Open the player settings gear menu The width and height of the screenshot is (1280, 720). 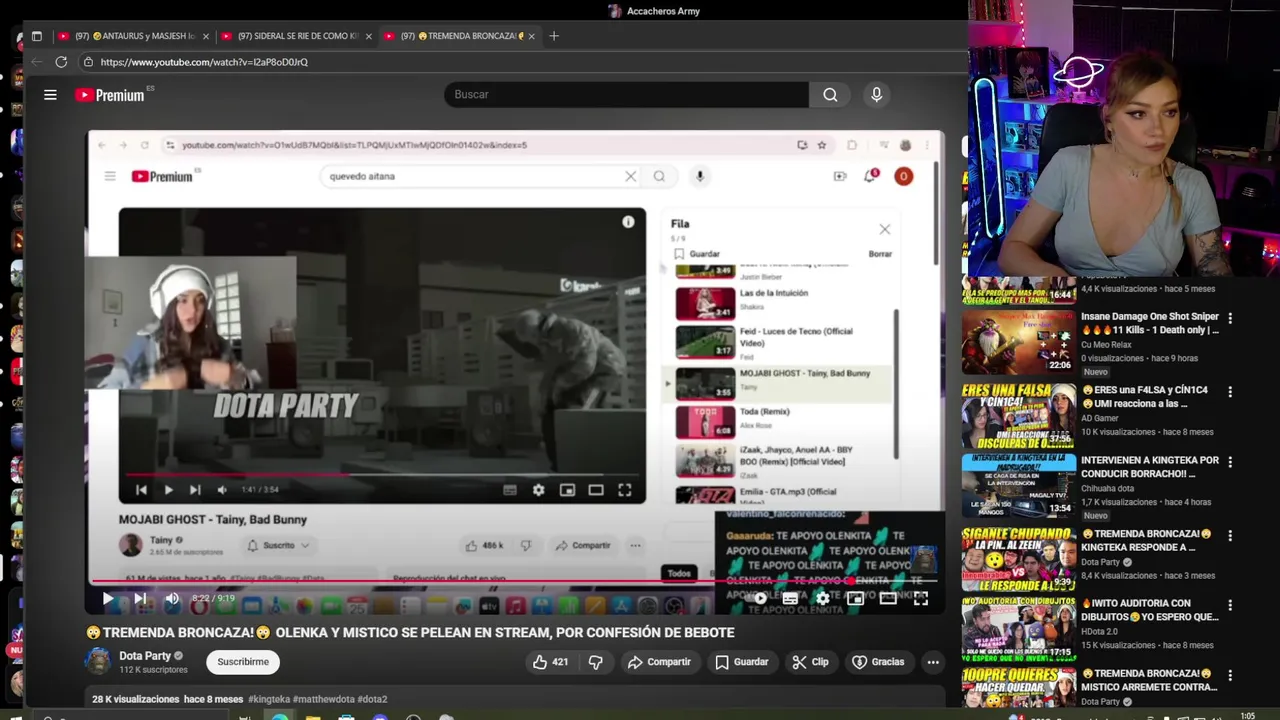click(822, 599)
